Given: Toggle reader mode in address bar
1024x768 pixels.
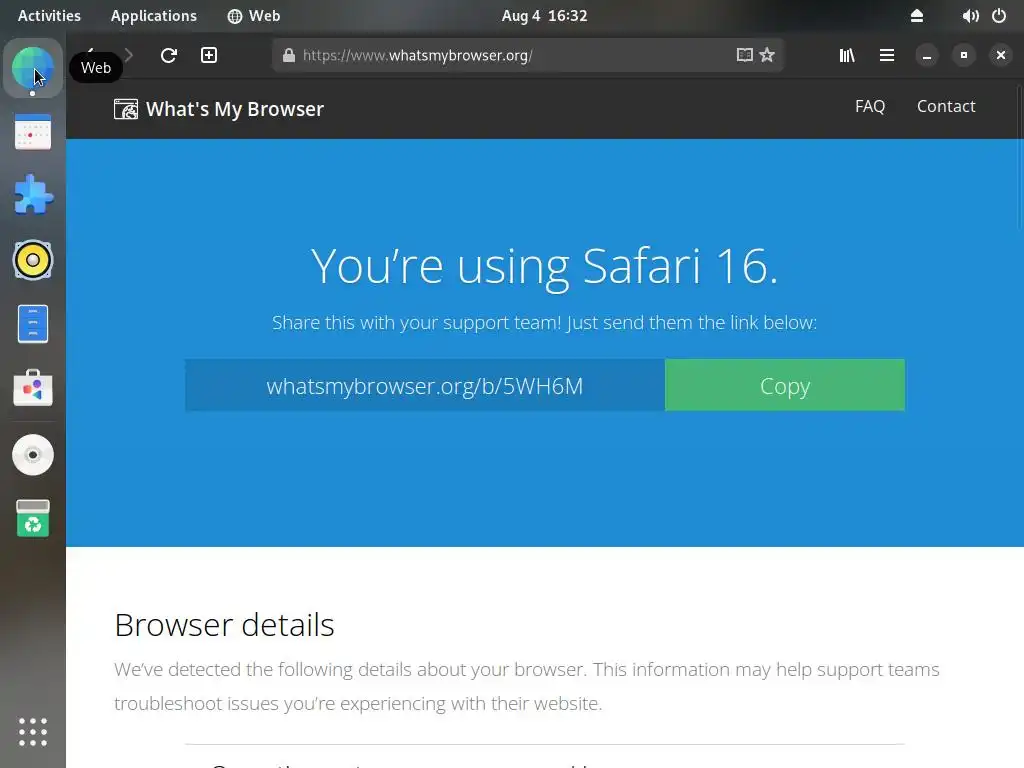Looking at the screenshot, I should (x=744, y=56).
